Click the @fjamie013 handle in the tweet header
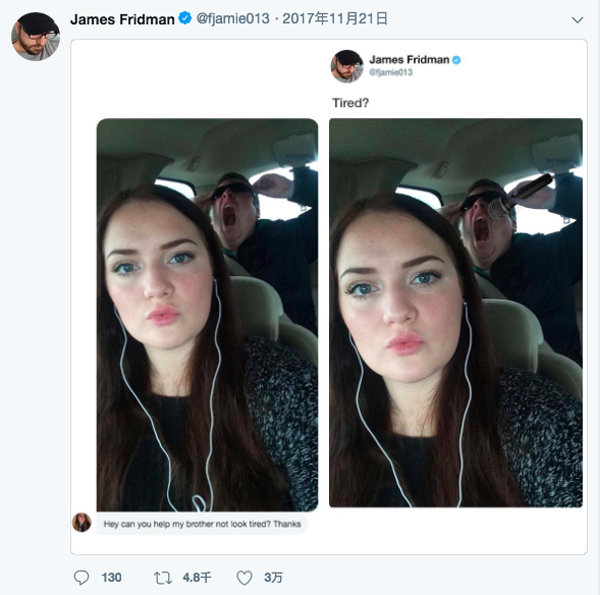This screenshot has height=595, width=600. click(x=232, y=19)
